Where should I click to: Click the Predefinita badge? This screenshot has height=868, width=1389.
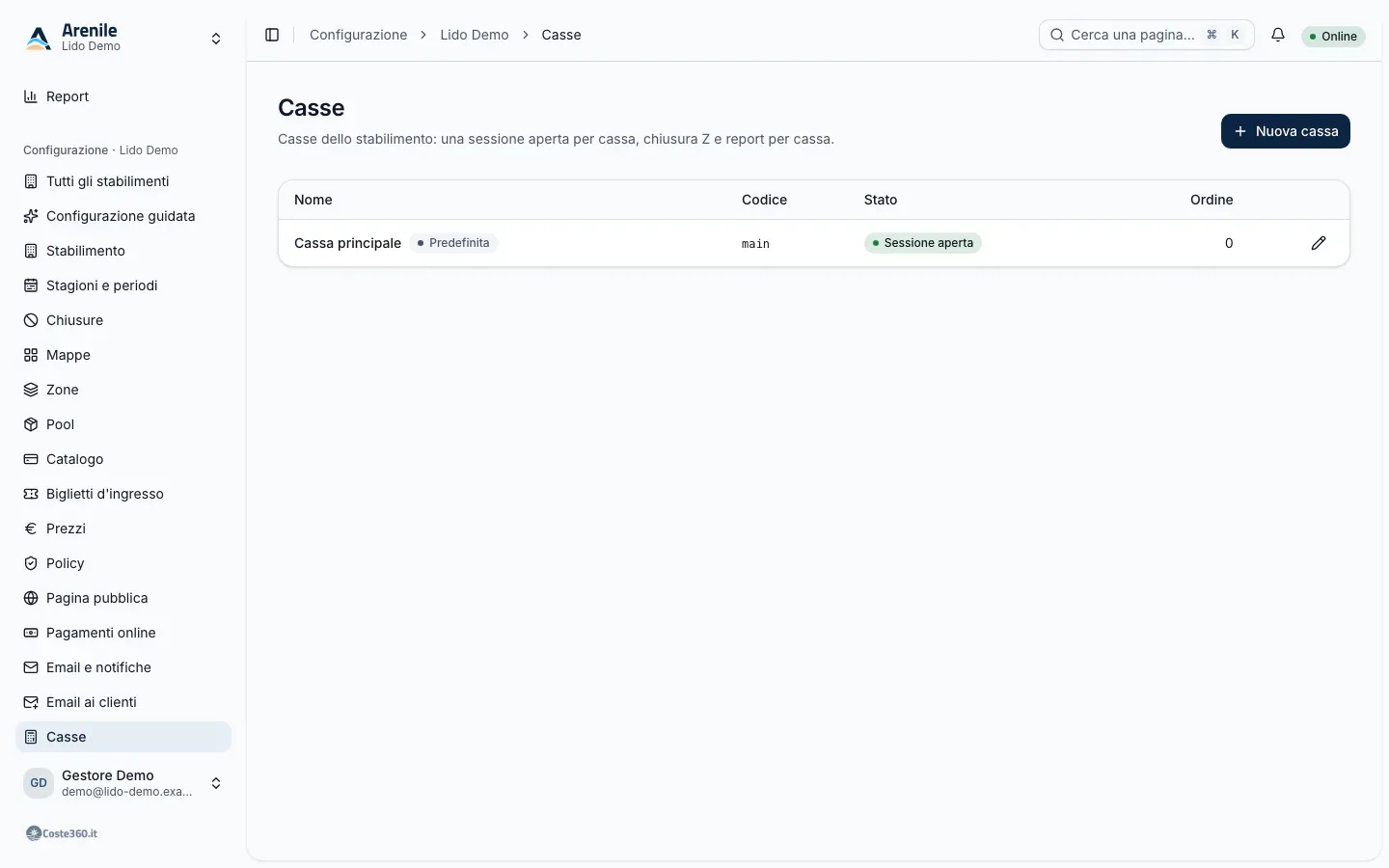coord(453,243)
